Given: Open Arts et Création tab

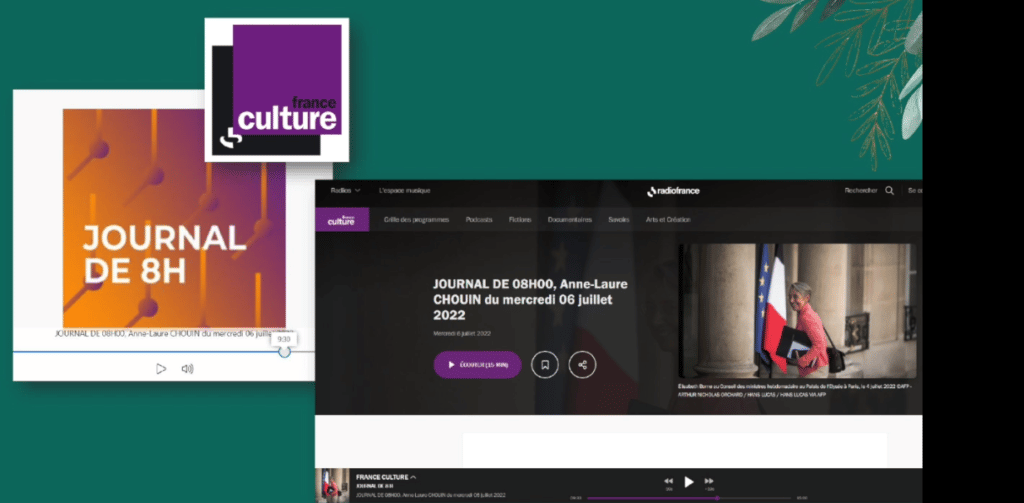Looking at the screenshot, I should click(x=668, y=219).
